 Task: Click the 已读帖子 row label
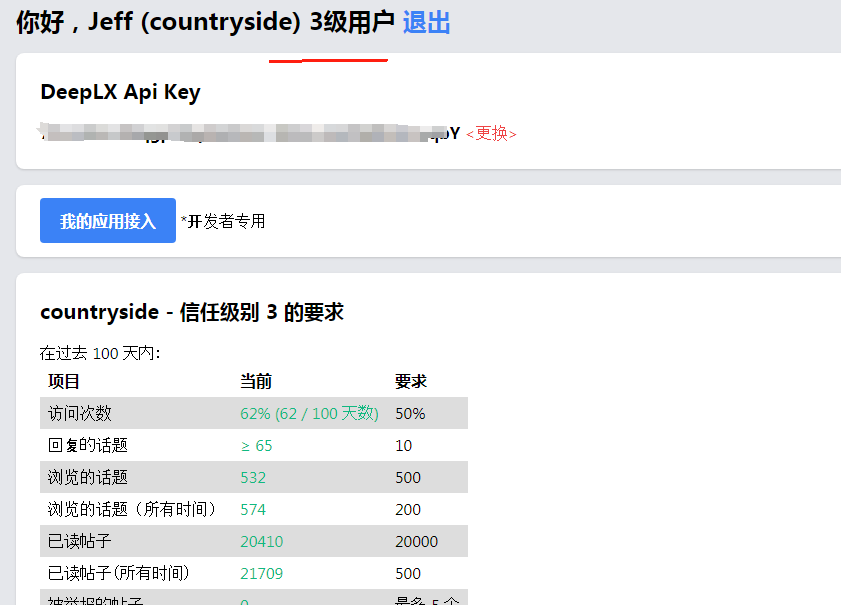(x=79, y=541)
